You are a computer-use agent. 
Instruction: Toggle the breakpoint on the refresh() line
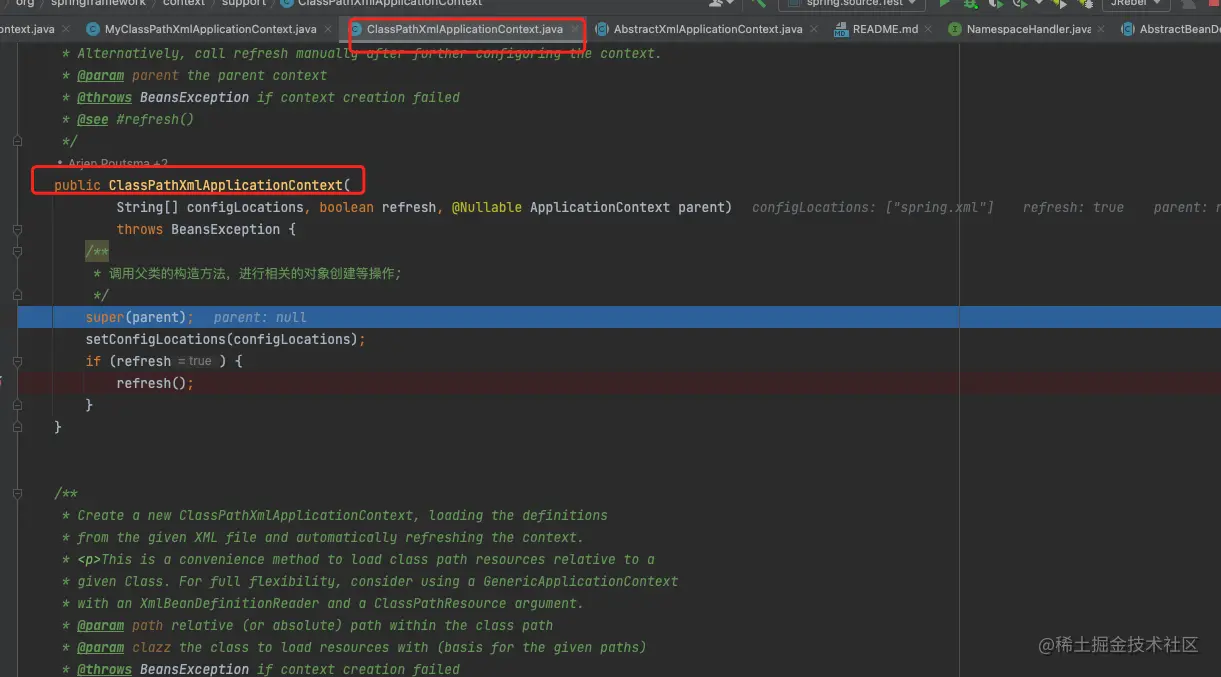pyautogui.click(x=4, y=383)
